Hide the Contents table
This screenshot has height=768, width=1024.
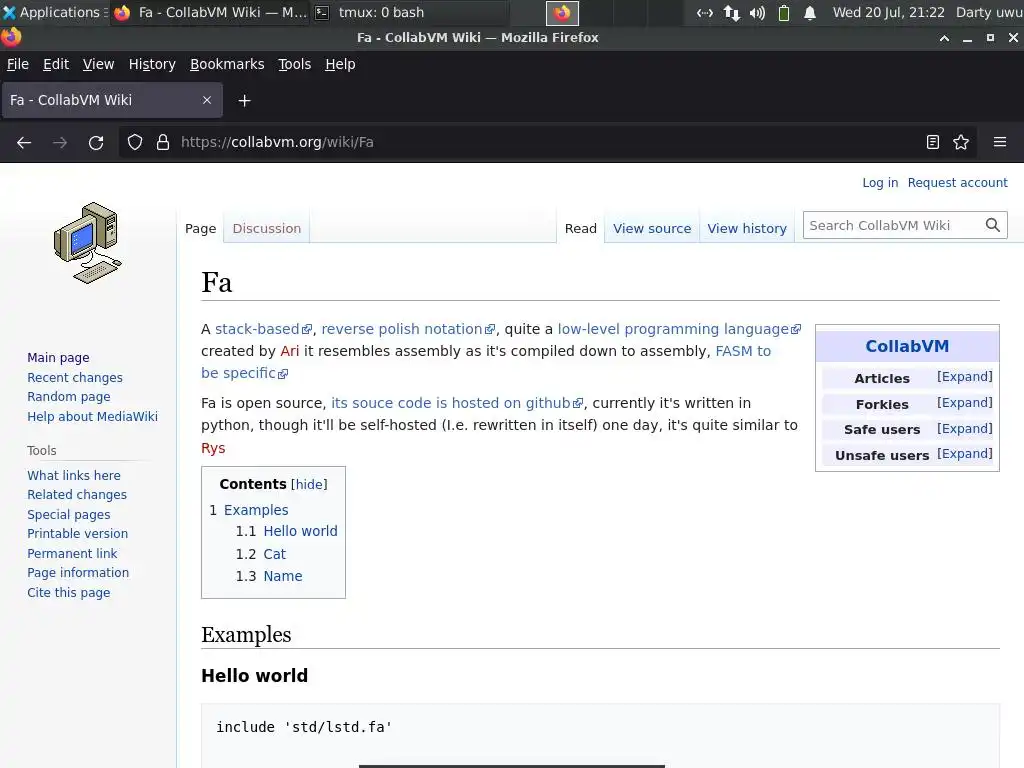(x=309, y=485)
